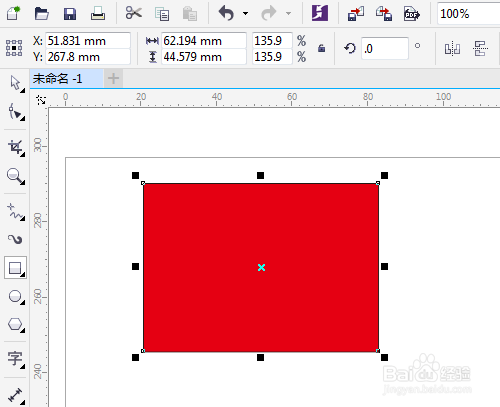Select the Freehand drawing tool

point(15,211)
